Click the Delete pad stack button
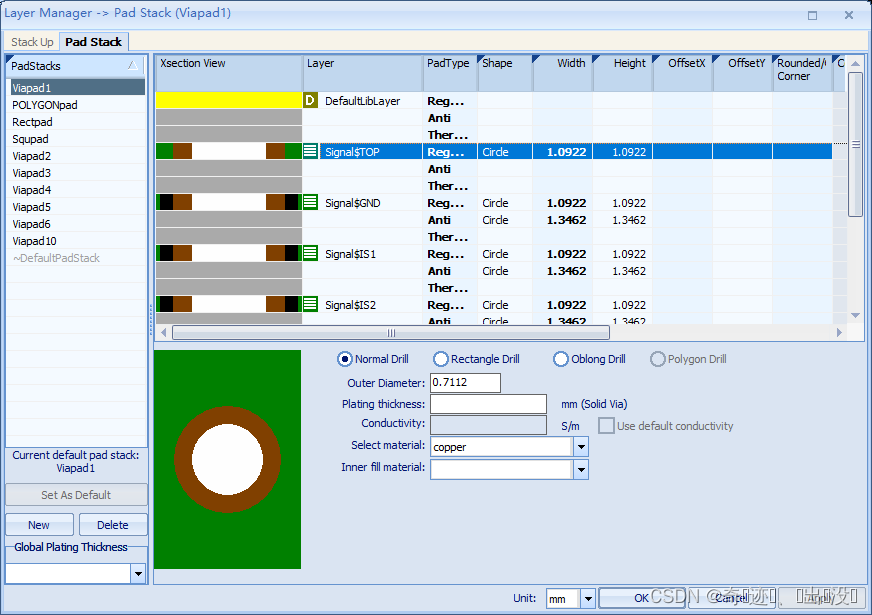Image resolution: width=872 pixels, height=615 pixels. [x=113, y=525]
